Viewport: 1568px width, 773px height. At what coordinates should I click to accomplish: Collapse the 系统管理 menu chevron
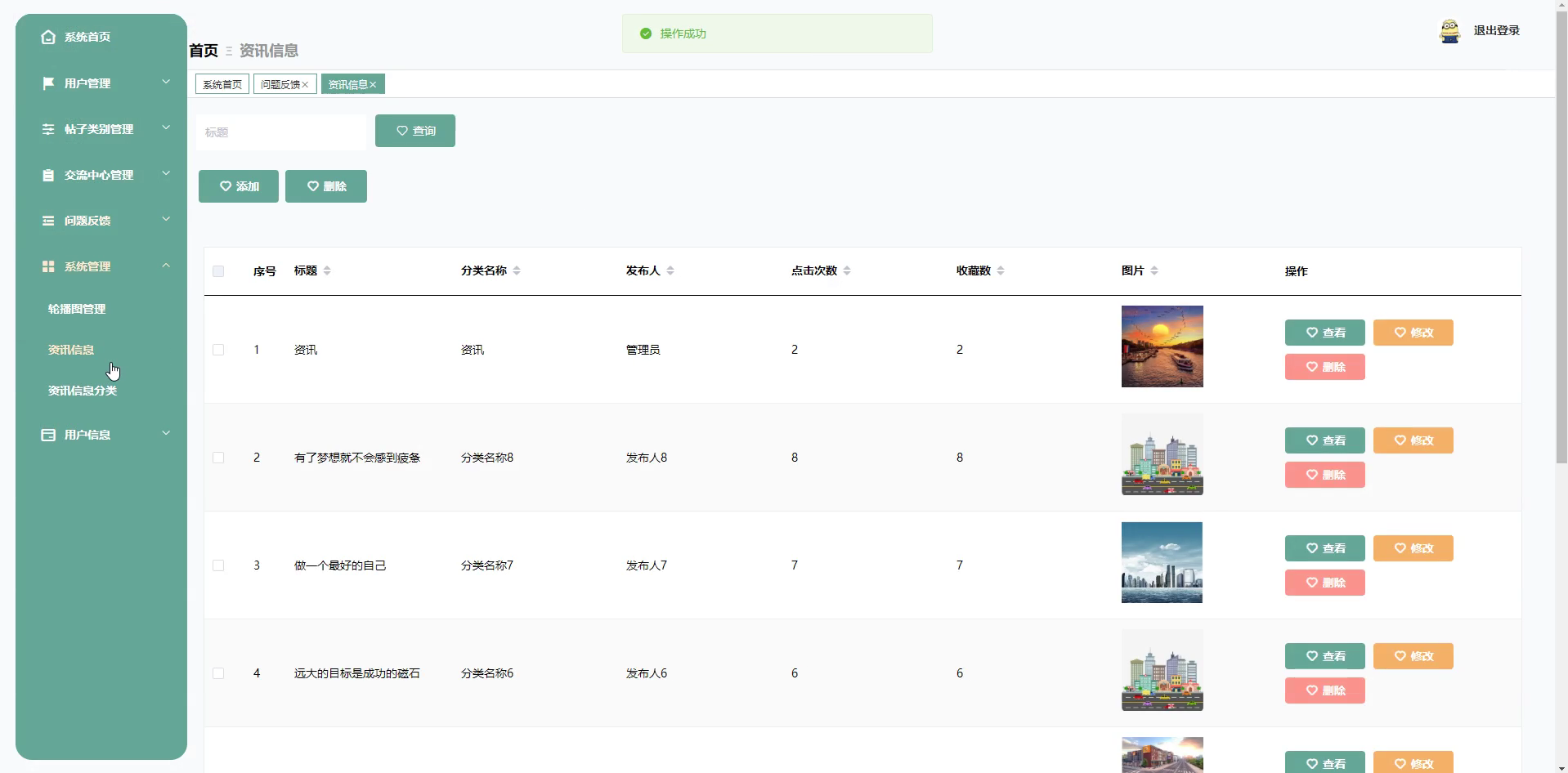coord(166,265)
